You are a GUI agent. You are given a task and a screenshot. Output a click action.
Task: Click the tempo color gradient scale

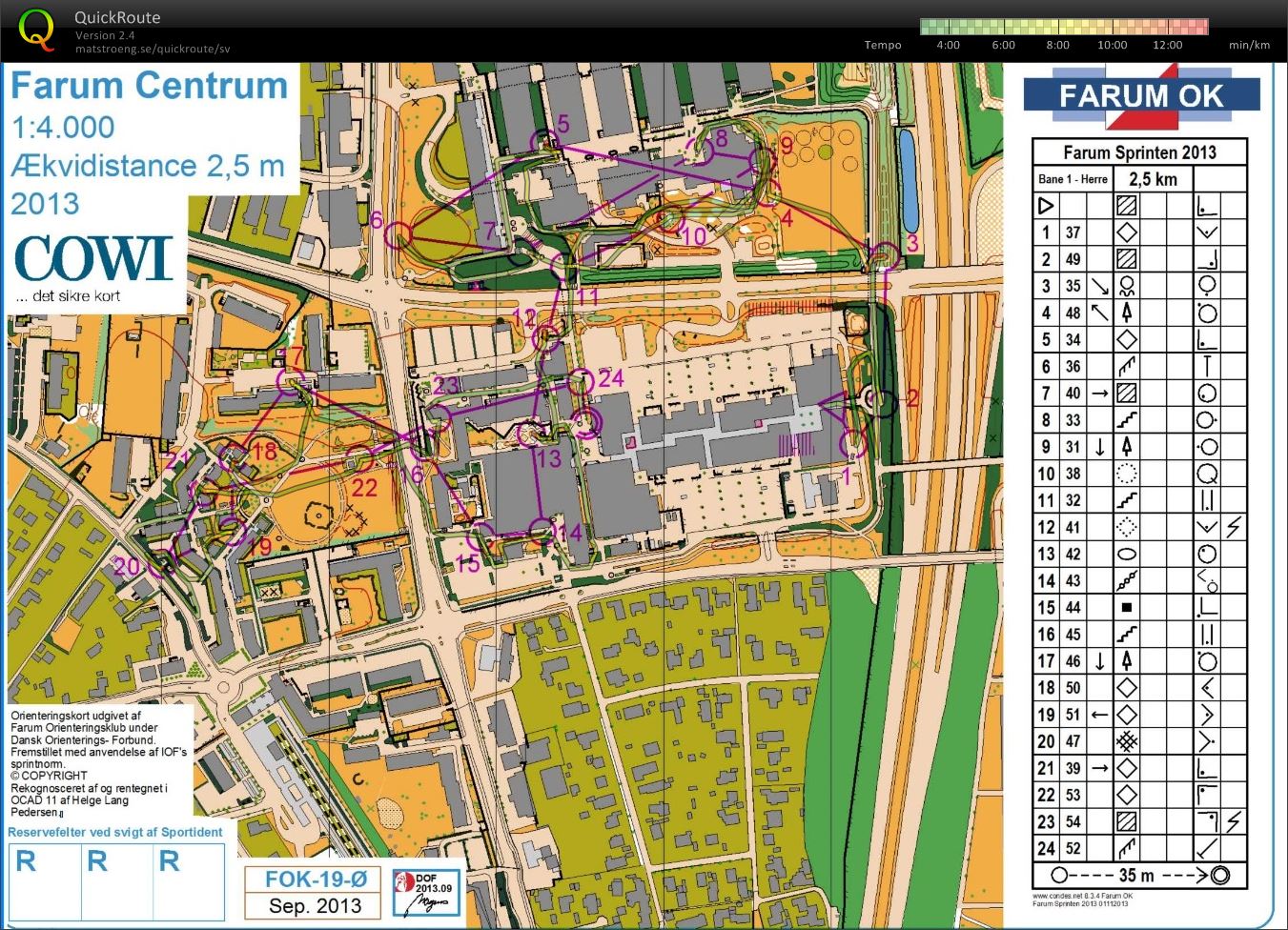pos(1064,27)
